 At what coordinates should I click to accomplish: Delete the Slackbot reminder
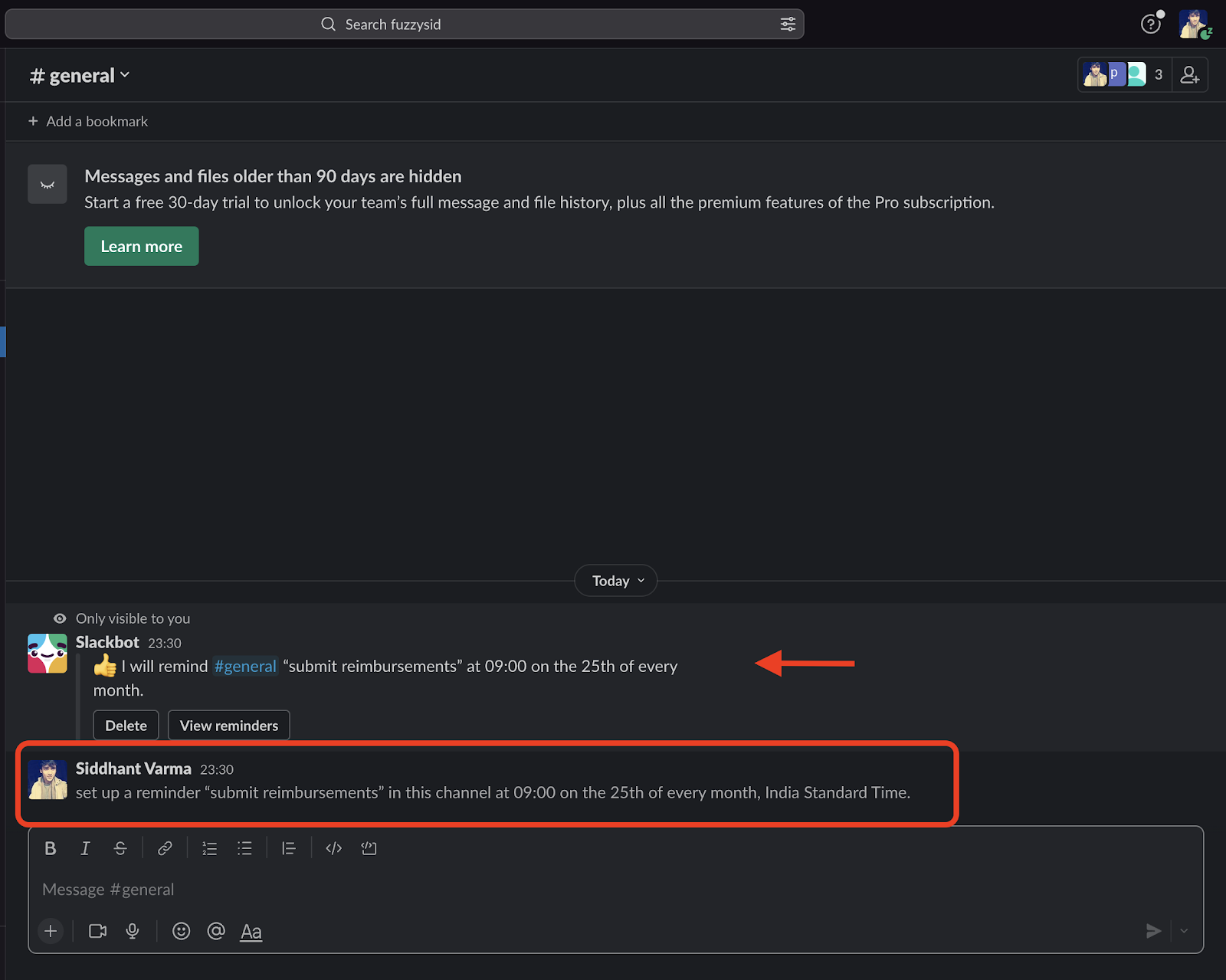(126, 726)
